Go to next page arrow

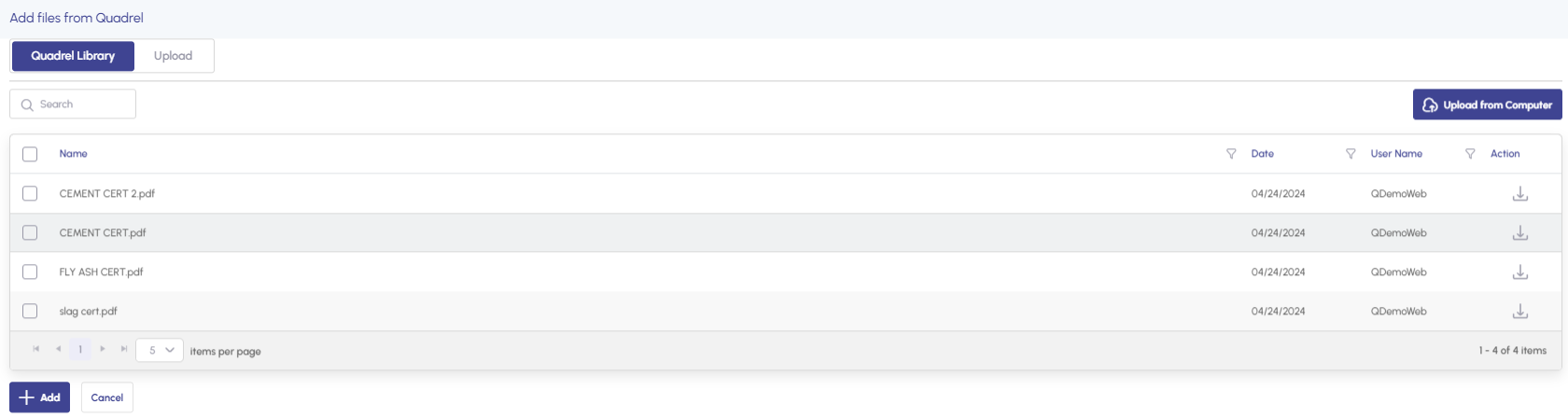(103, 349)
